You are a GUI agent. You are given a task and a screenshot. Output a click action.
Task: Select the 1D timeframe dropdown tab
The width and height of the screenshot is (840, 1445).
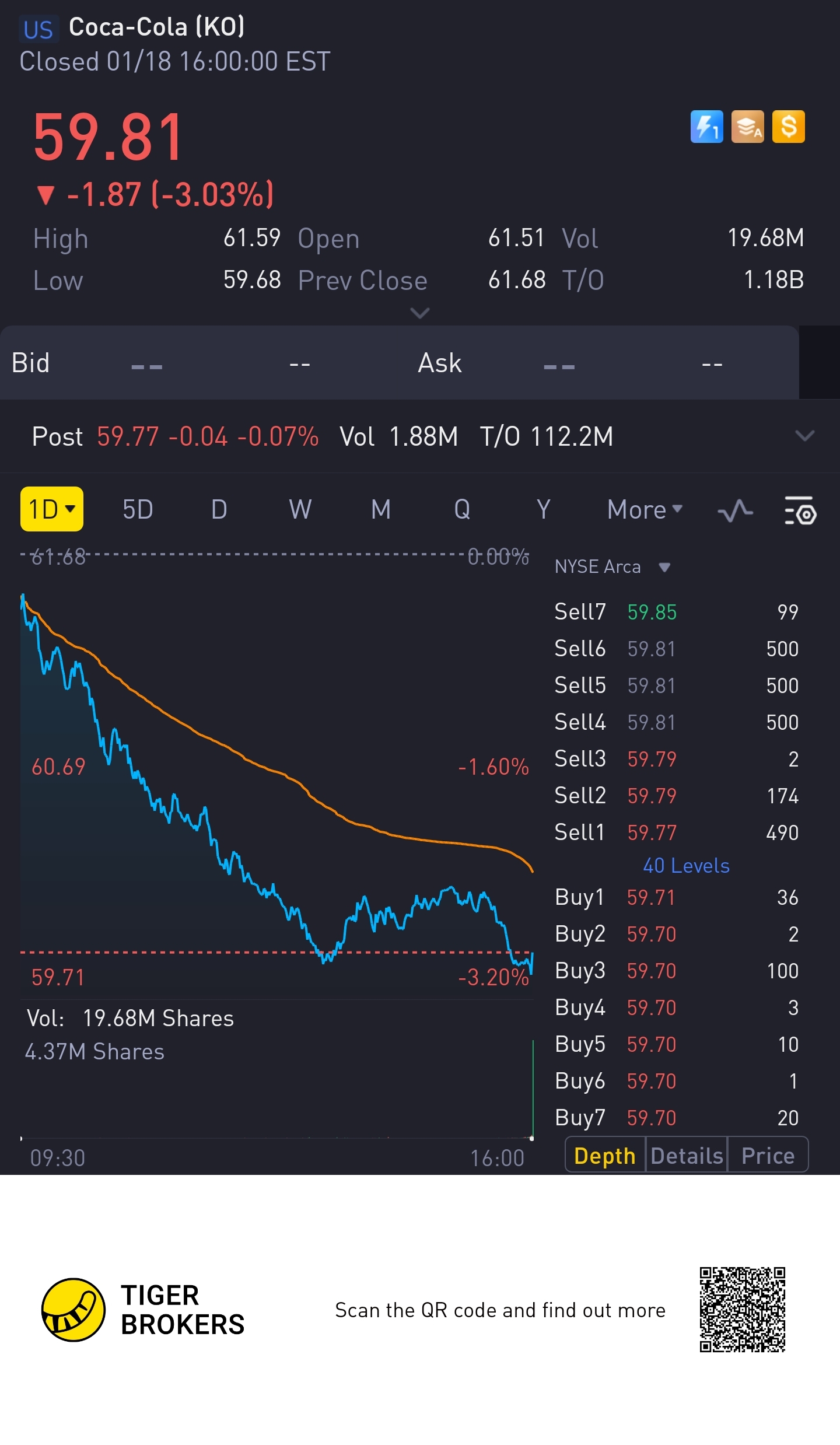(52, 509)
